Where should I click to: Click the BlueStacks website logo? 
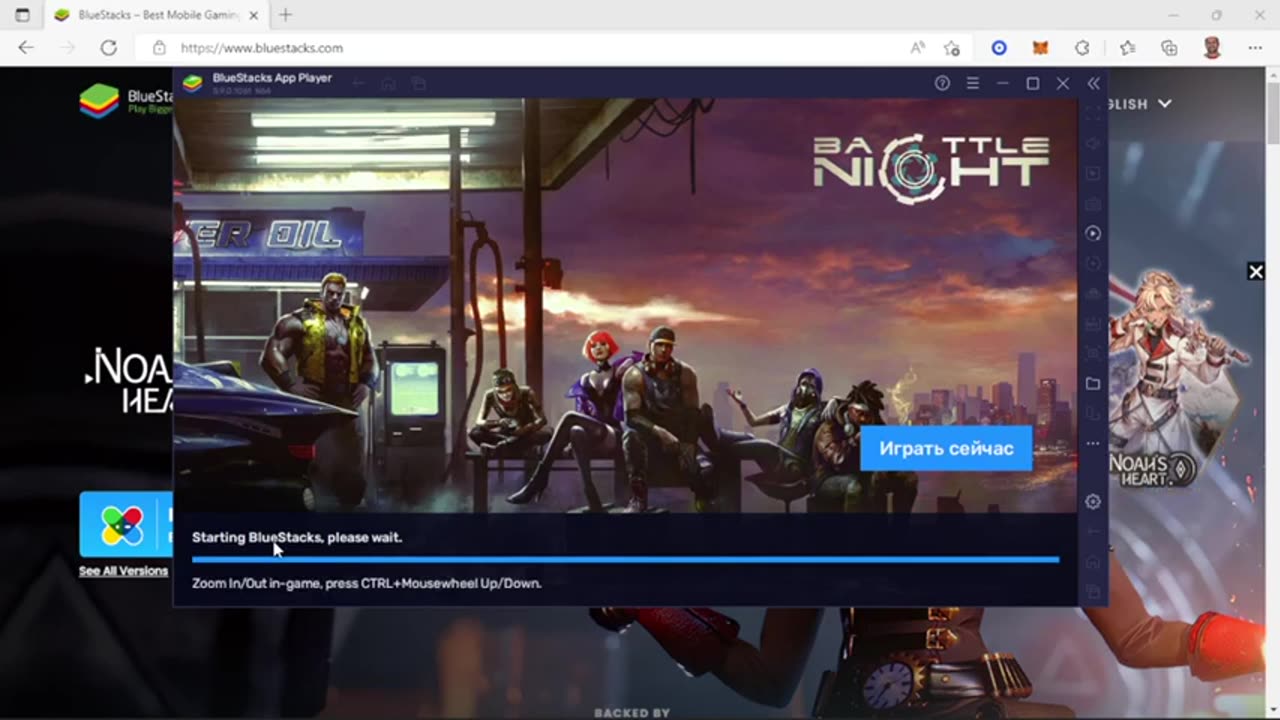(x=125, y=100)
